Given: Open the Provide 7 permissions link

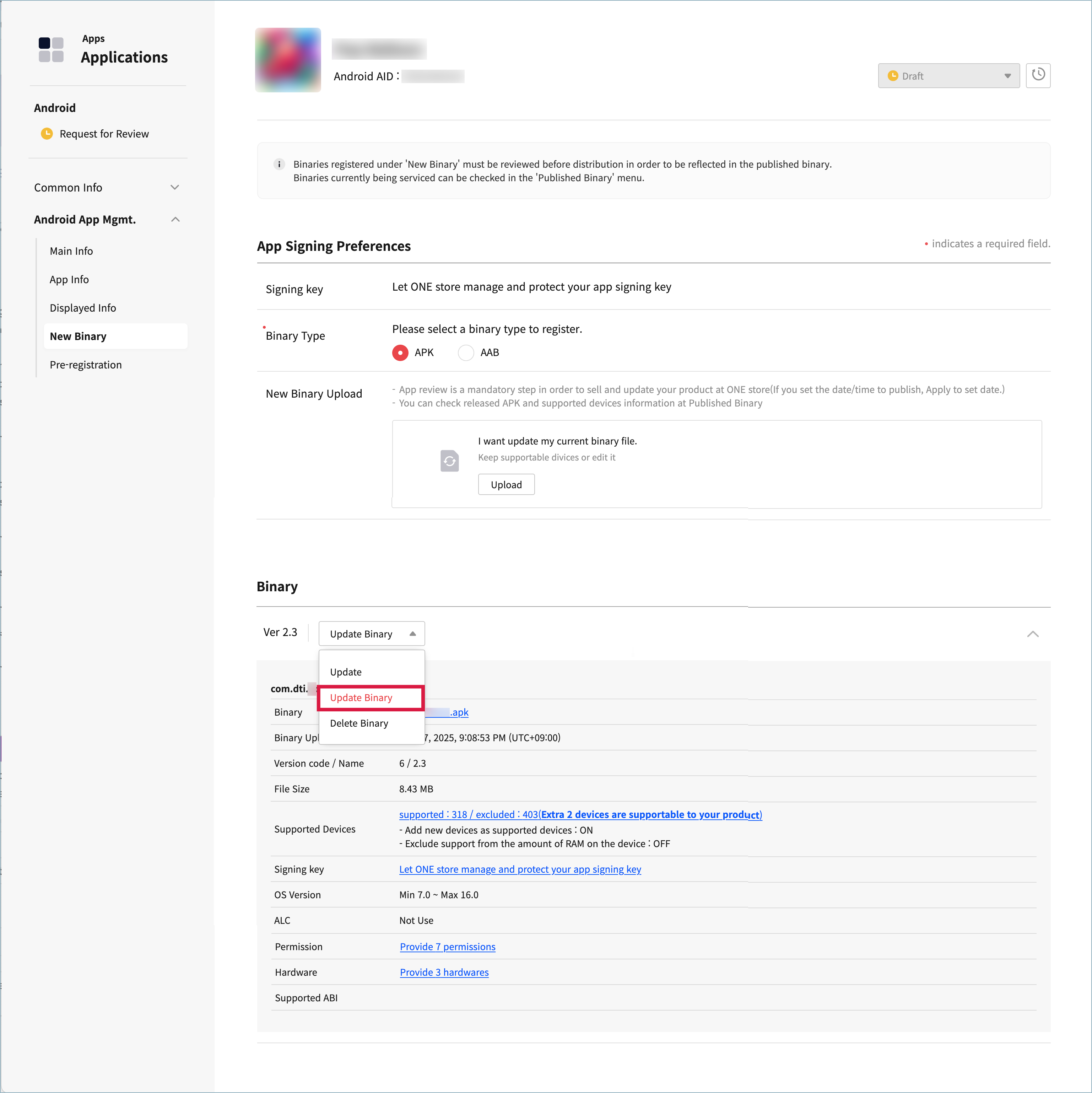Looking at the screenshot, I should pyautogui.click(x=447, y=947).
